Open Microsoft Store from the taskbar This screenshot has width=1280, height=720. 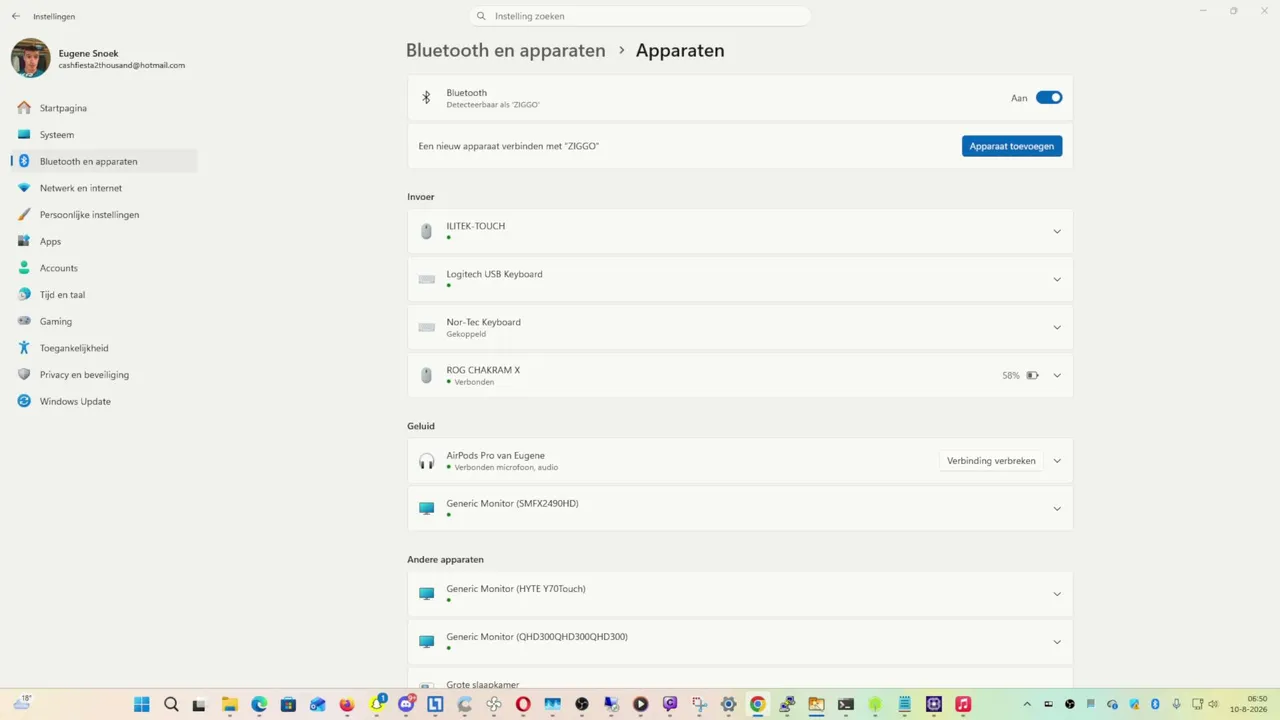[288, 704]
